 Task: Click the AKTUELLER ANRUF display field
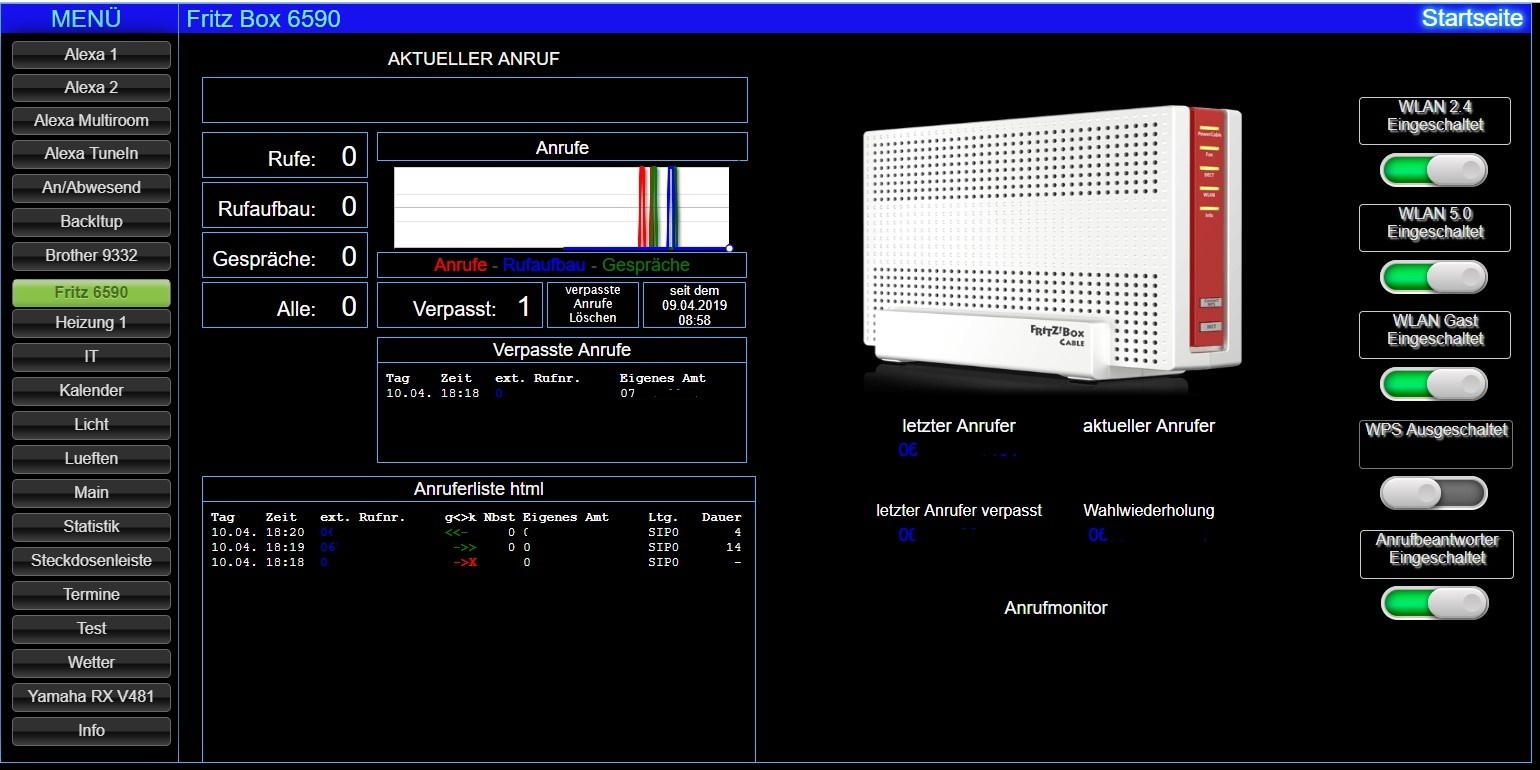[474, 100]
